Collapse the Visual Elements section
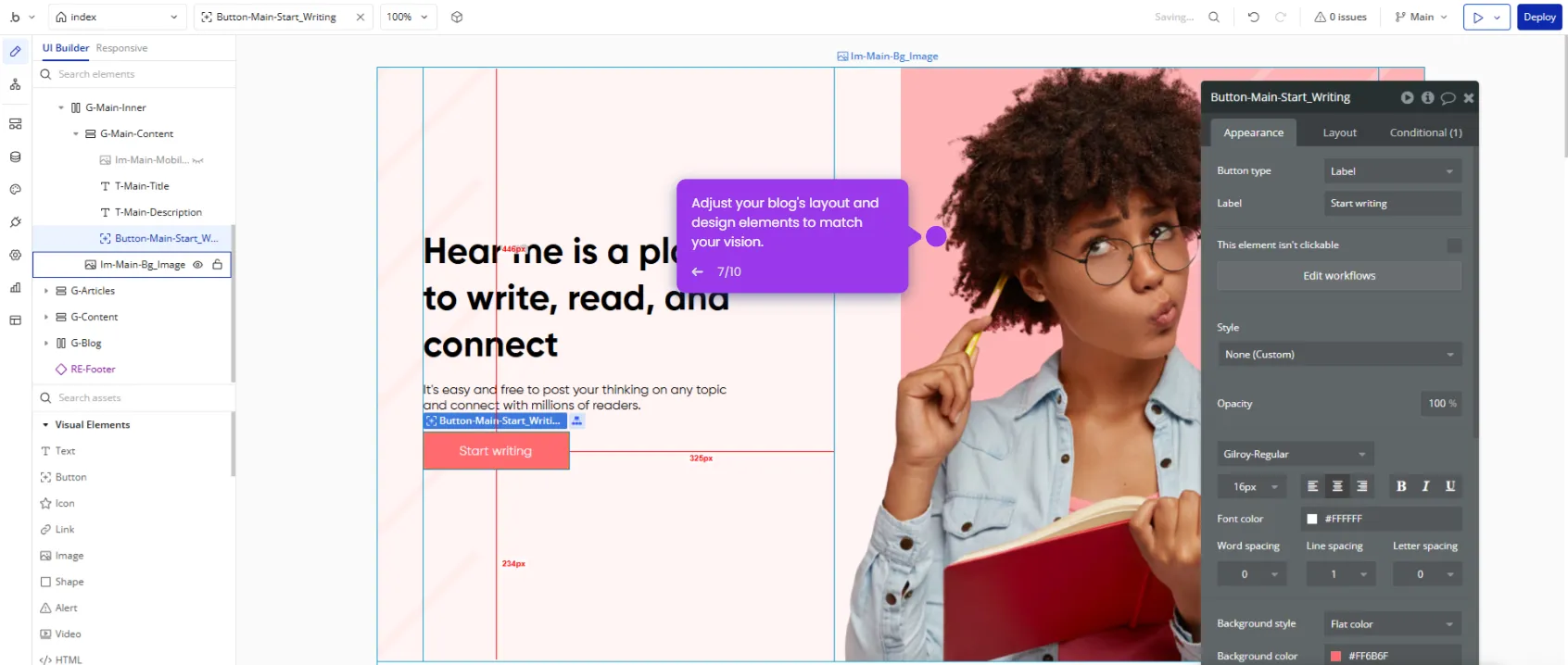This screenshot has height=665, width=1568. pos(45,425)
